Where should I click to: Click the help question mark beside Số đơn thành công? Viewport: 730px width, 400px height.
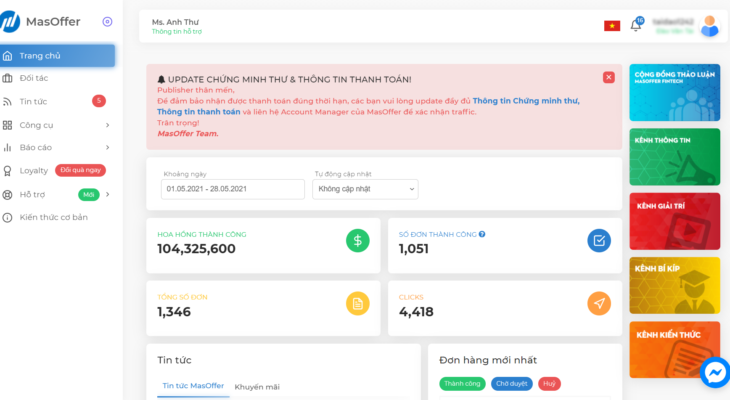pos(482,234)
